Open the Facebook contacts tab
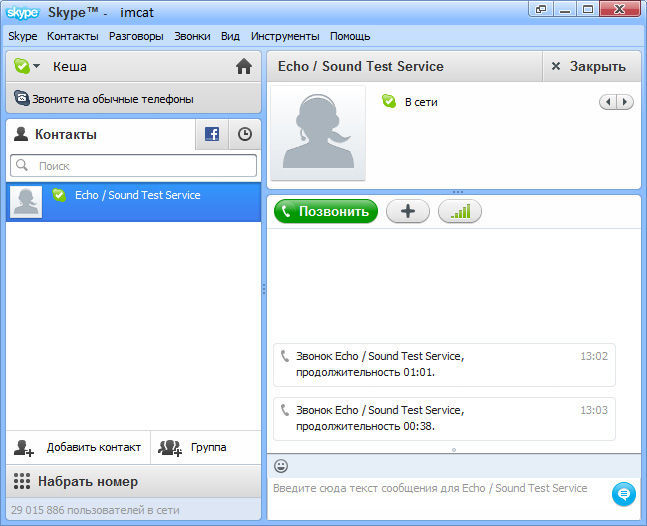The image size is (647, 526). [x=212, y=134]
